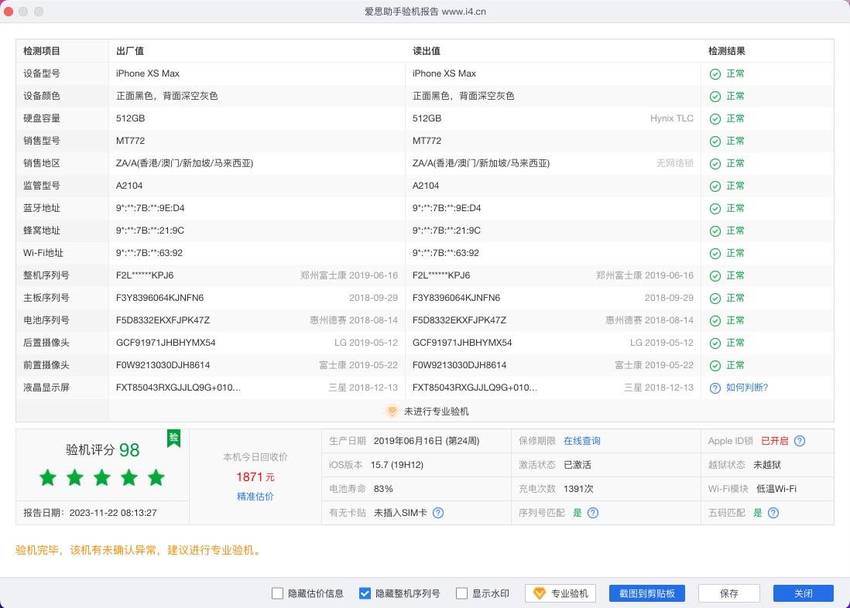Screen dimensions: 850x608
Task: Click factory value F3Y8396064KJNFN6 in 主板序列号 row
Action: pyautogui.click(x=160, y=298)
